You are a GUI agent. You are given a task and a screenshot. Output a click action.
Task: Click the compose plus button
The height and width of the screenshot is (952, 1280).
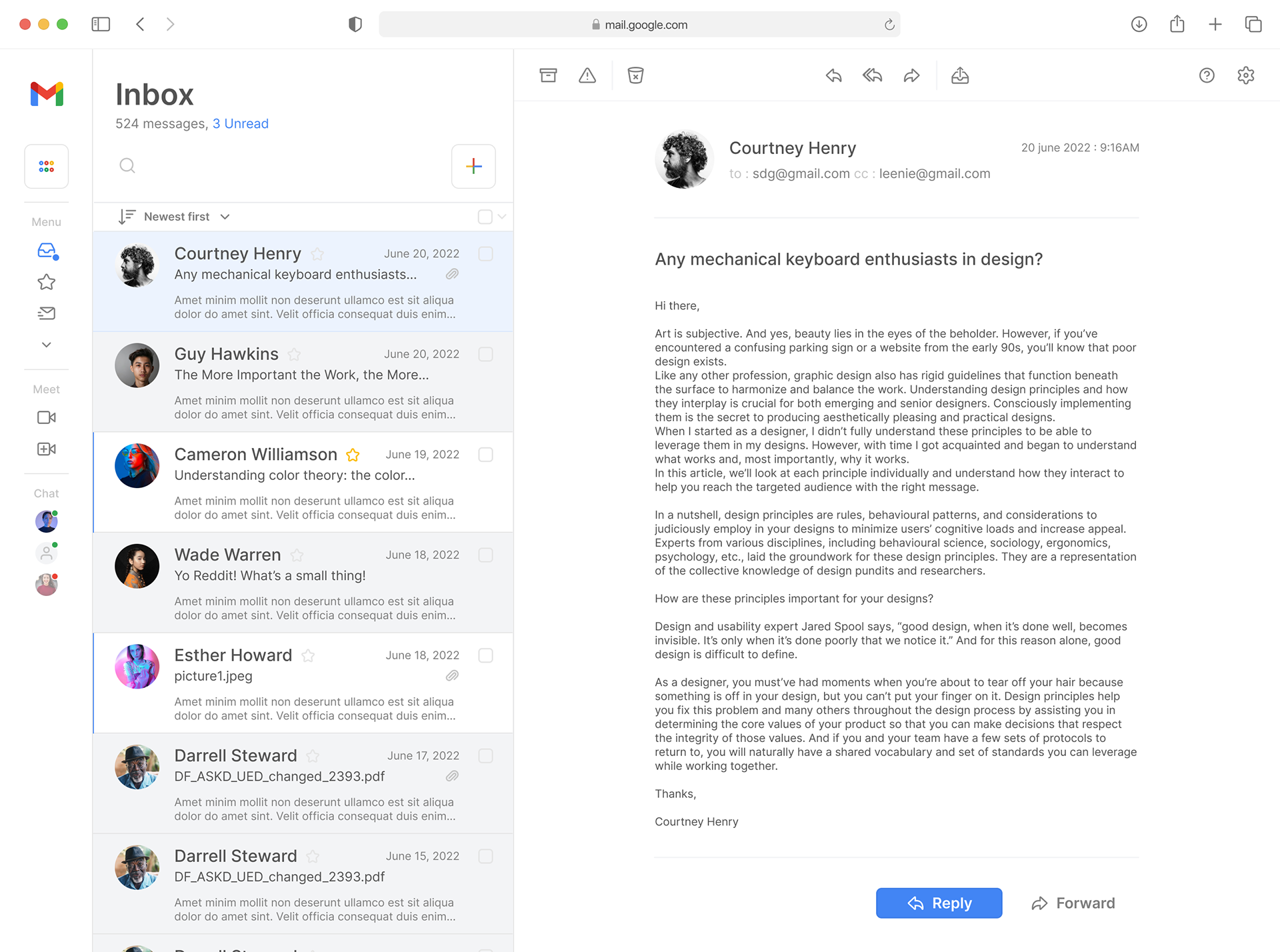tap(473, 166)
